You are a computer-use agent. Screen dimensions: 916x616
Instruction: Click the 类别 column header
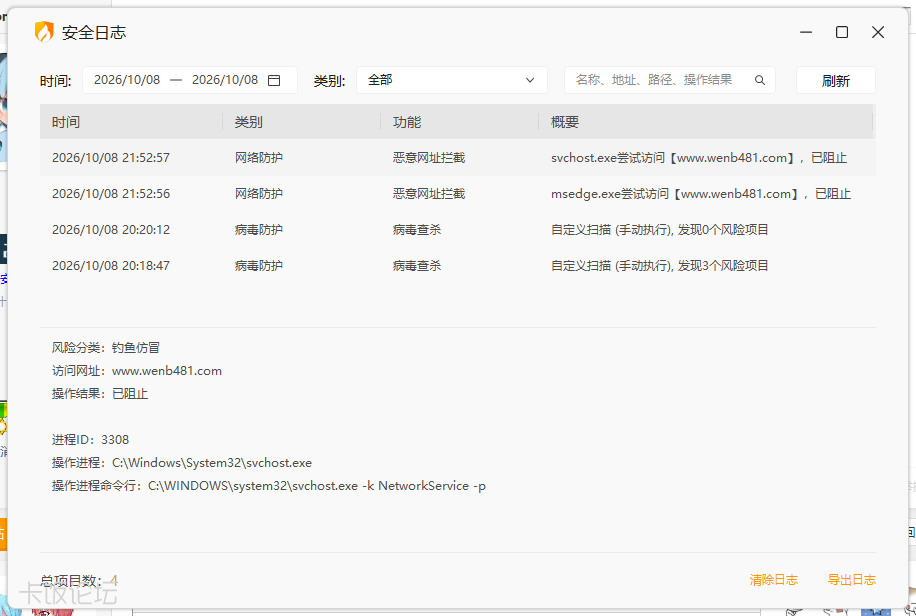click(x=248, y=122)
